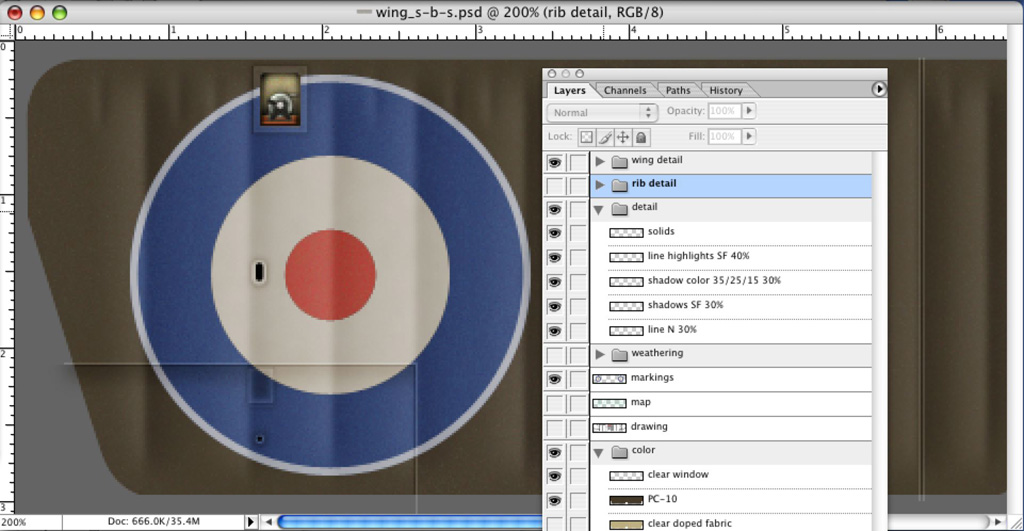Viewport: 1024px width, 531px height.
Task: Click the green zoom button of document window
Action: (59, 12)
